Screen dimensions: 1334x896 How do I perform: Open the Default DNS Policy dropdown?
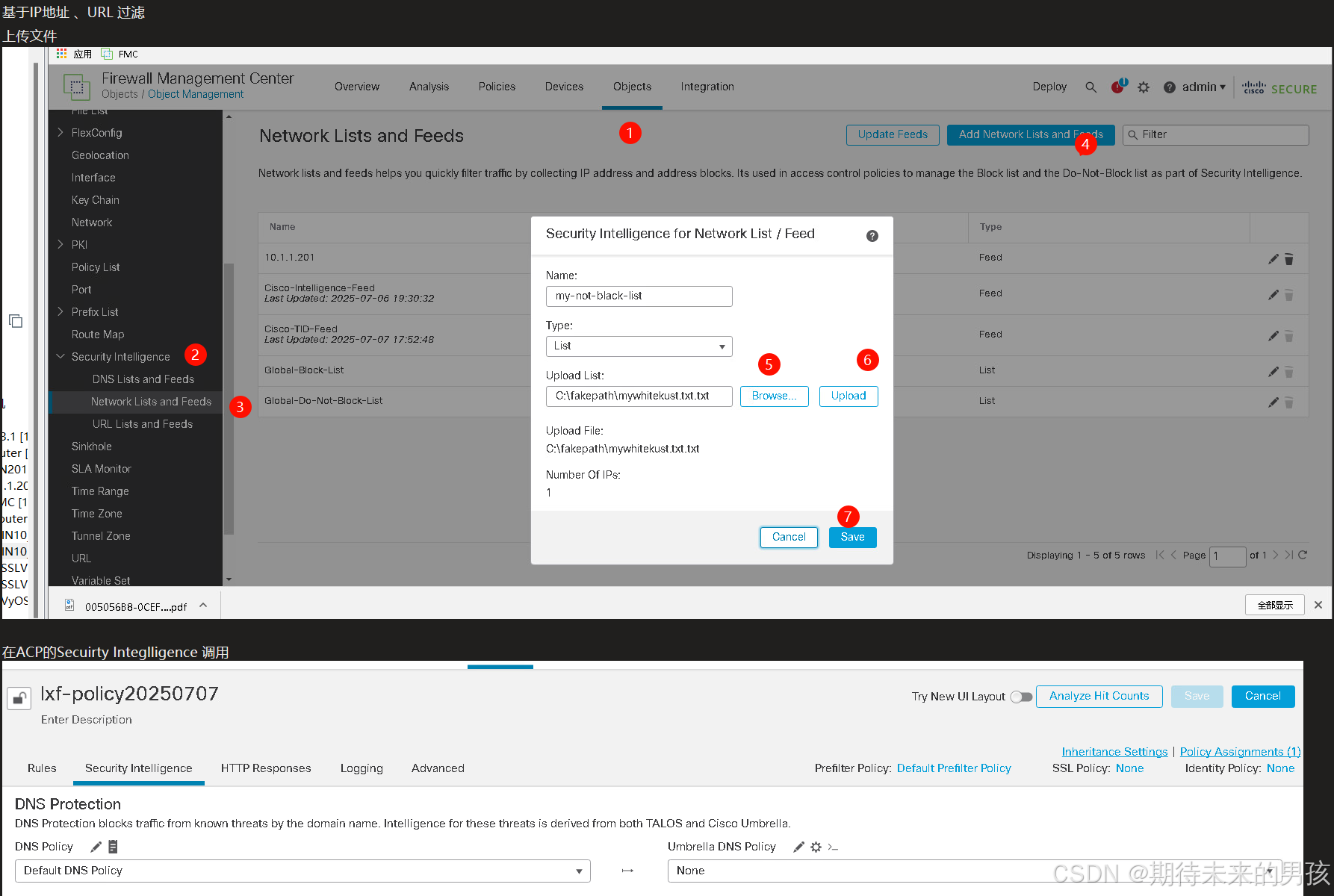(x=303, y=871)
